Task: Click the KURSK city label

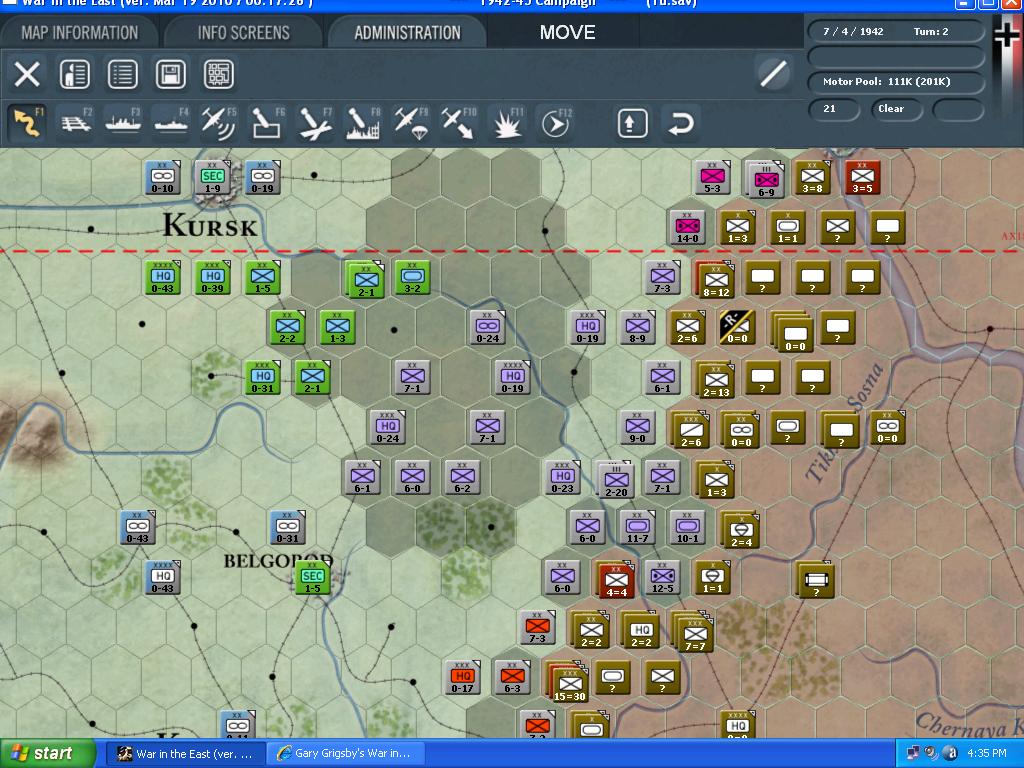Action: [x=210, y=226]
